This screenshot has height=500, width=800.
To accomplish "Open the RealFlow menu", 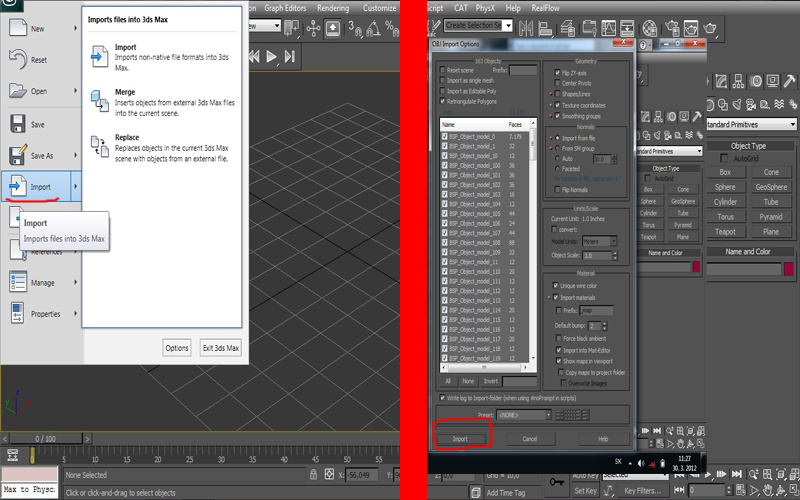I will (545, 8).
